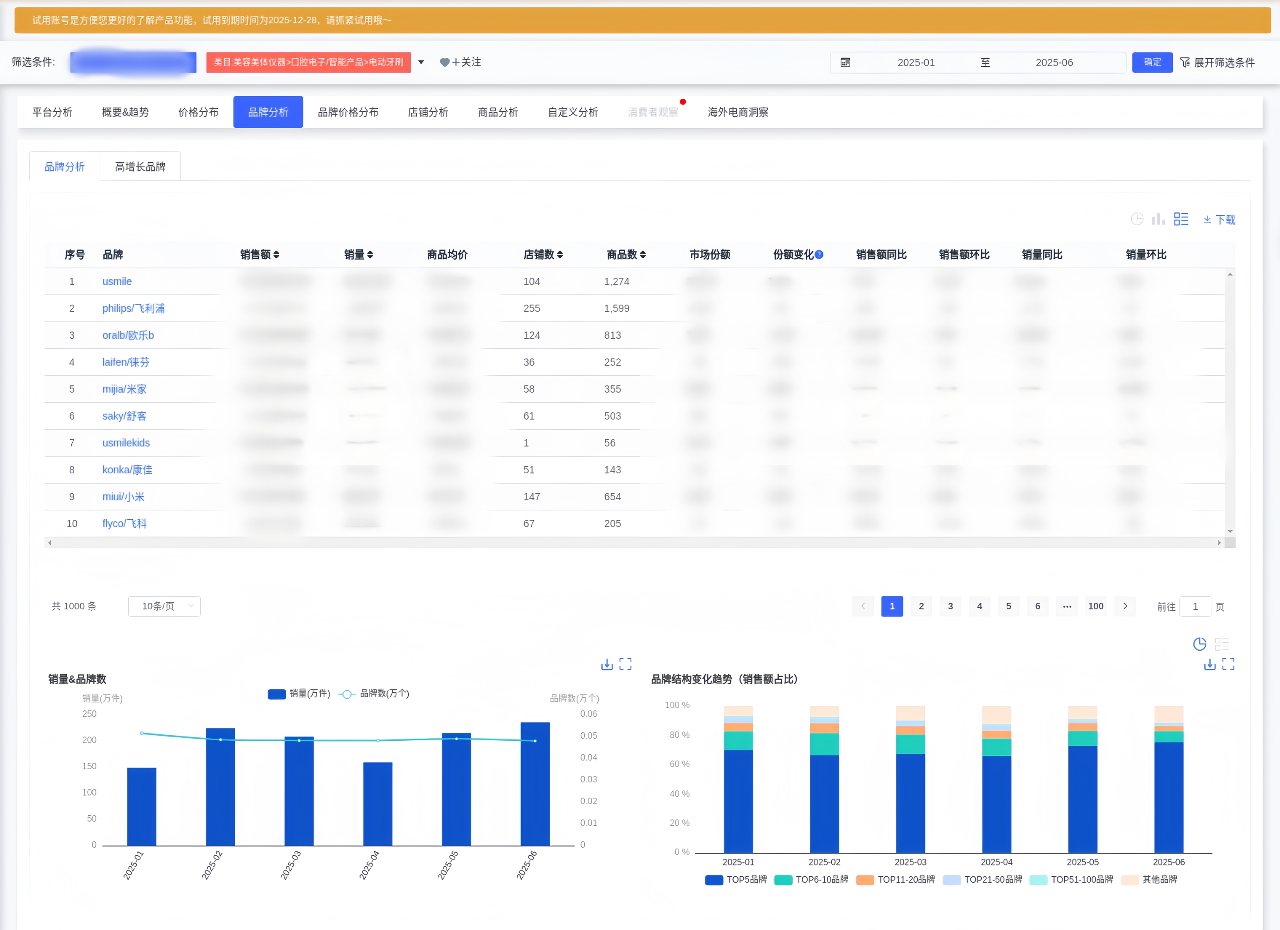Download the 销量&品牌数 chart
Image resolution: width=1280 pixels, height=930 pixels.
coord(607,664)
